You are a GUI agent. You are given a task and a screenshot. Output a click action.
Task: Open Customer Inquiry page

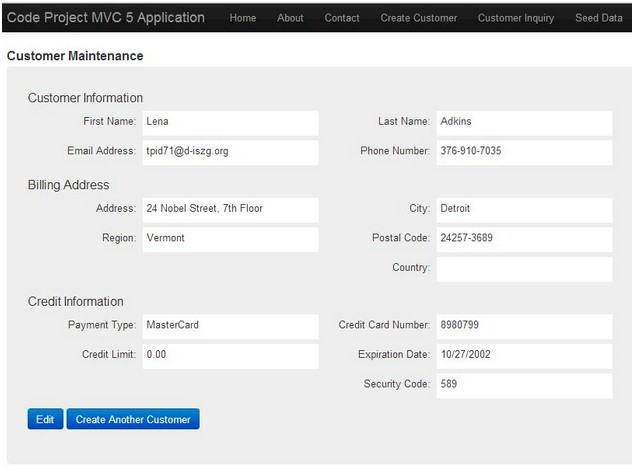pyautogui.click(x=516, y=18)
